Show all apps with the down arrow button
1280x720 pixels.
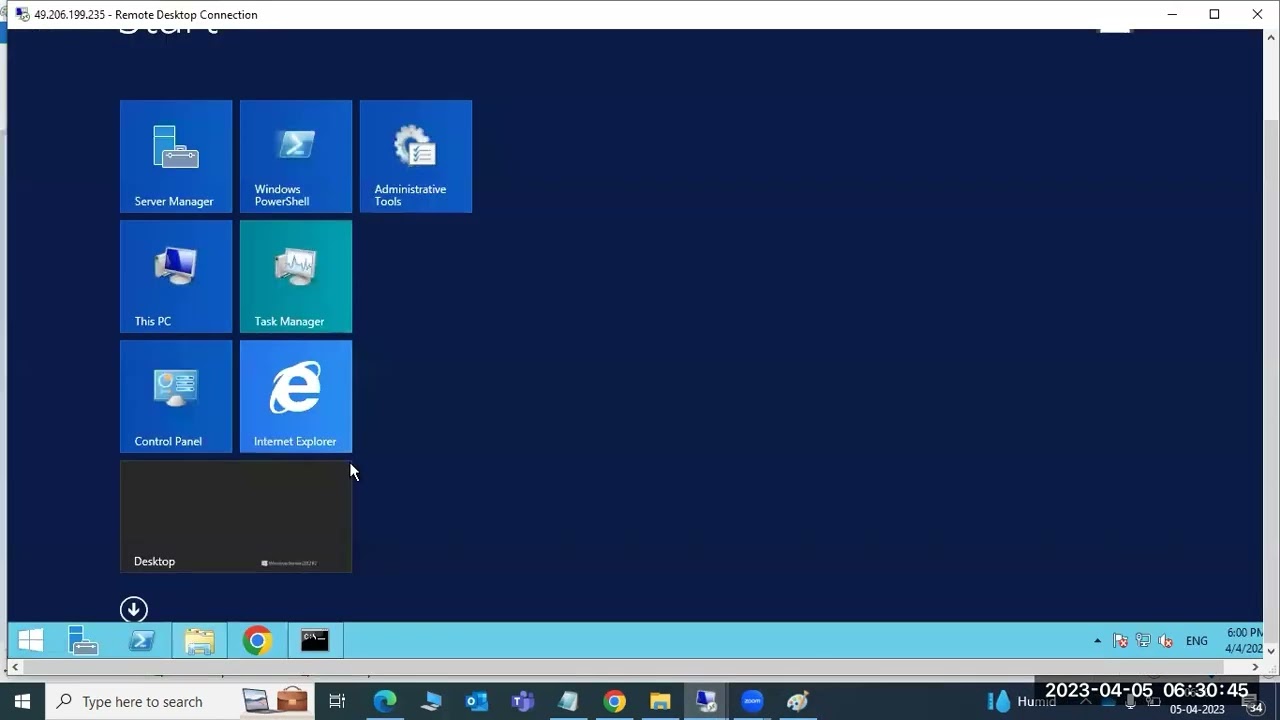point(134,609)
